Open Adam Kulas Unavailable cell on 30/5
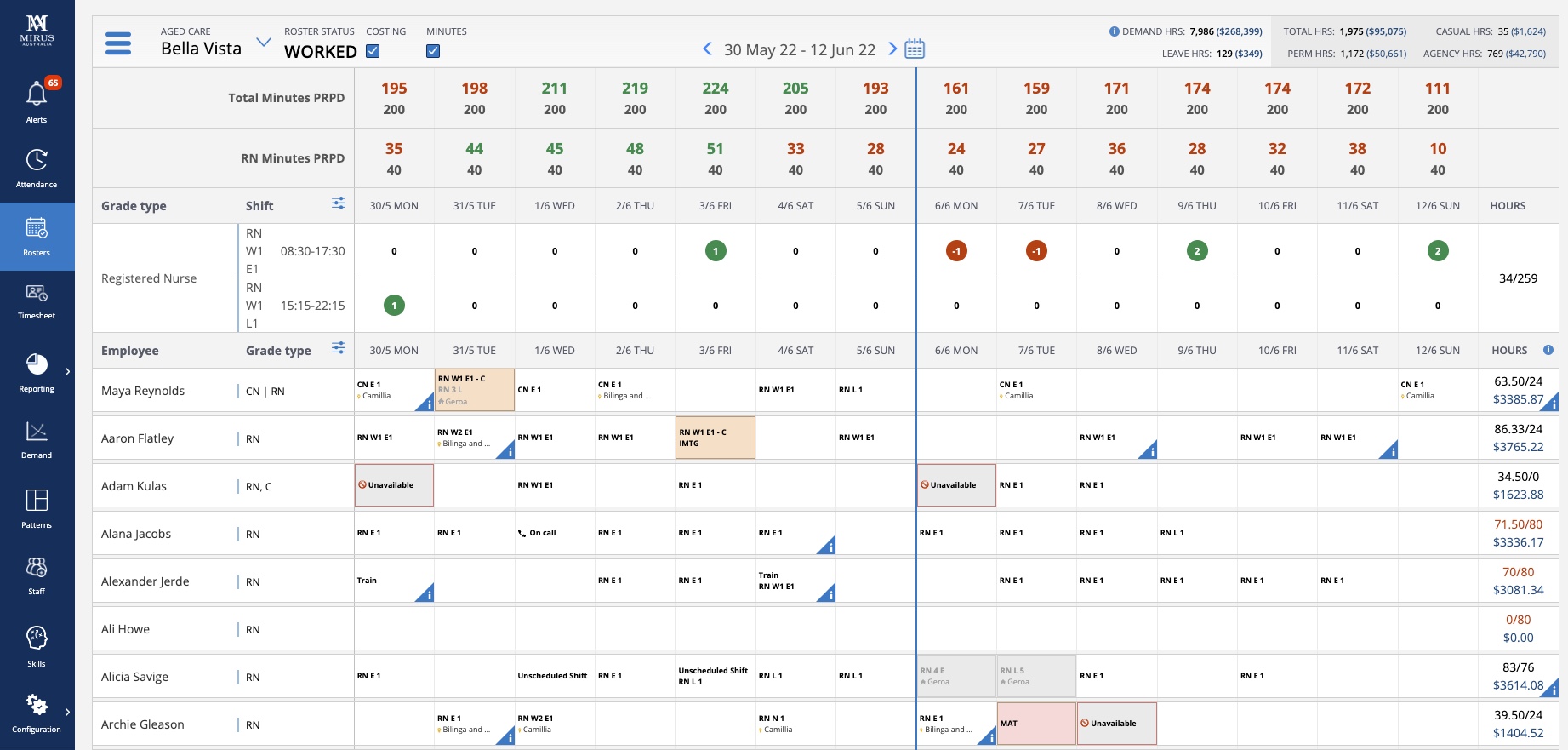Image resolution: width=1568 pixels, height=750 pixels. pos(394,485)
